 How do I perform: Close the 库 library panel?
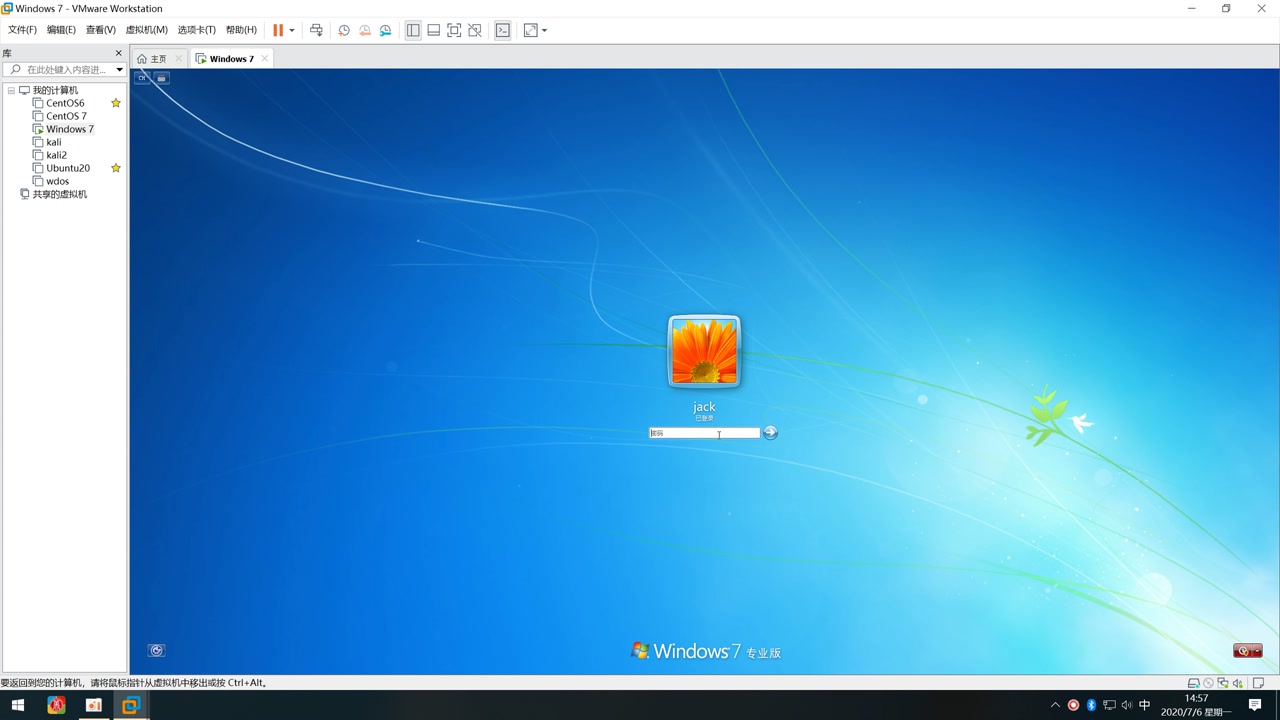click(119, 53)
